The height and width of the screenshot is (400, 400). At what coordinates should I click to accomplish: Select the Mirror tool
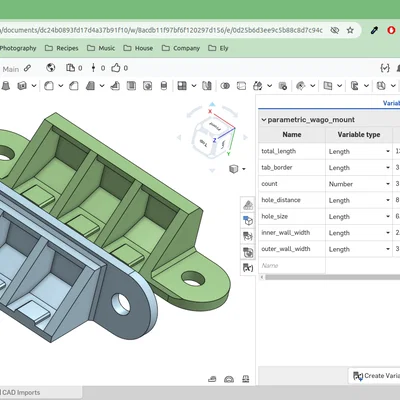[x=207, y=86]
